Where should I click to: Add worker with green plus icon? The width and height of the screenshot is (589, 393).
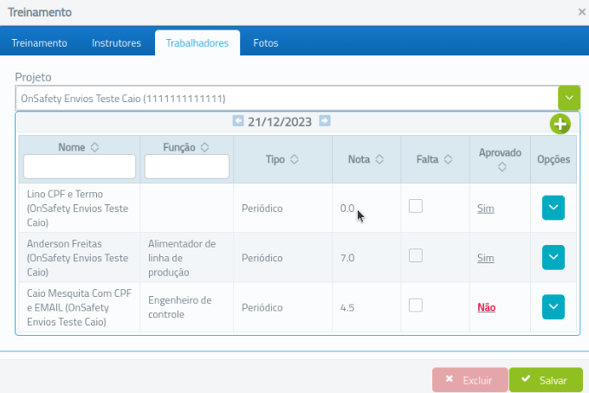[x=560, y=124]
